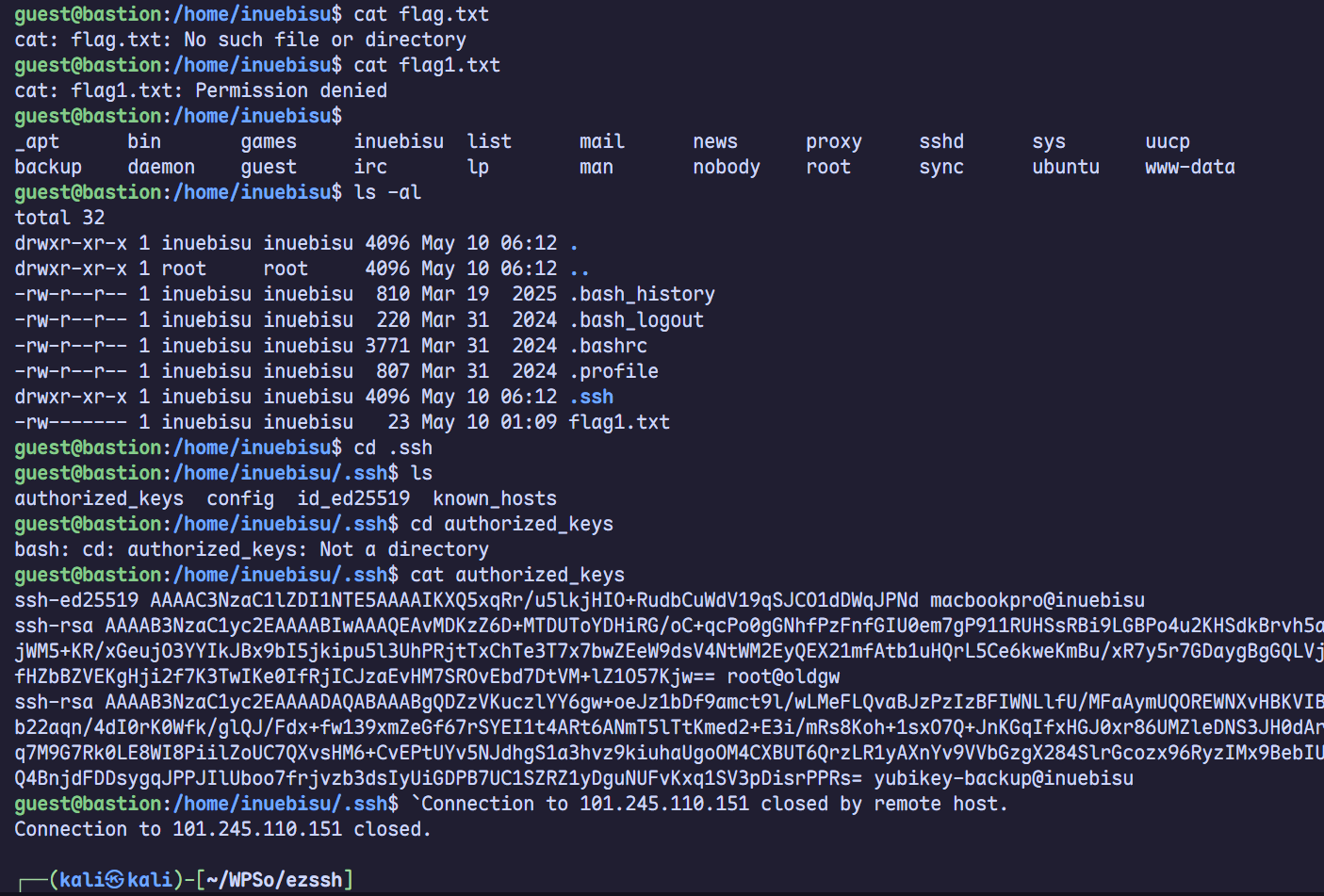Screen dimensions: 1324x896
Task: Click 'config' in the ls output
Action: click(240, 498)
